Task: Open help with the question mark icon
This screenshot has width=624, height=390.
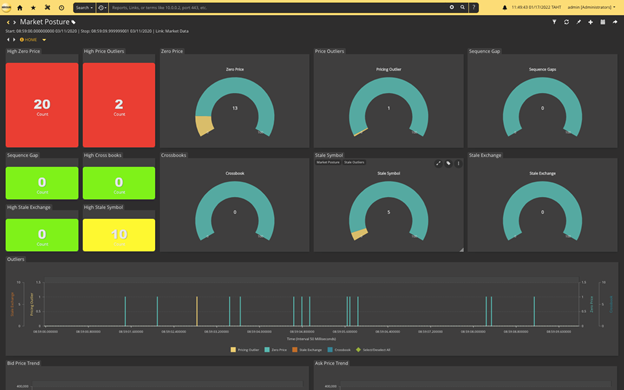Action: (x=474, y=7)
